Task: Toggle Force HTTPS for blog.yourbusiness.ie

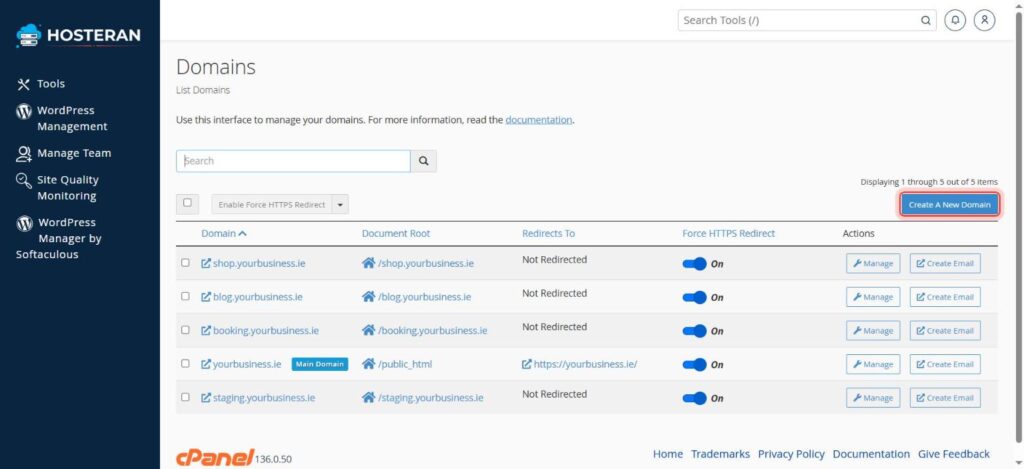Action: pyautogui.click(x=694, y=297)
